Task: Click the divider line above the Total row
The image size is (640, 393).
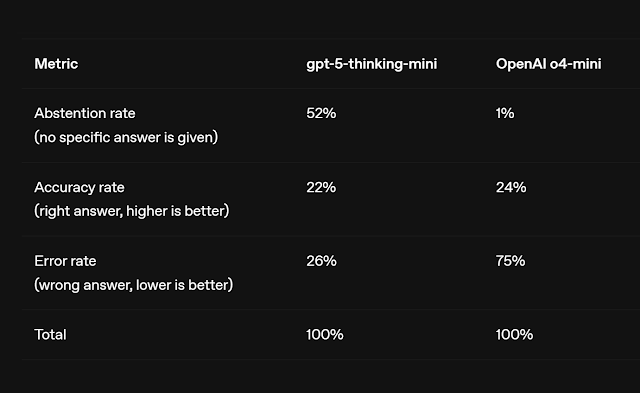Action: 331,309
